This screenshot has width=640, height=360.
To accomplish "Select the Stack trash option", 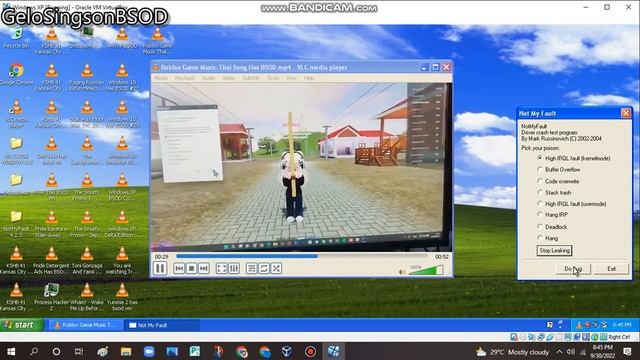I will tap(554, 192).
